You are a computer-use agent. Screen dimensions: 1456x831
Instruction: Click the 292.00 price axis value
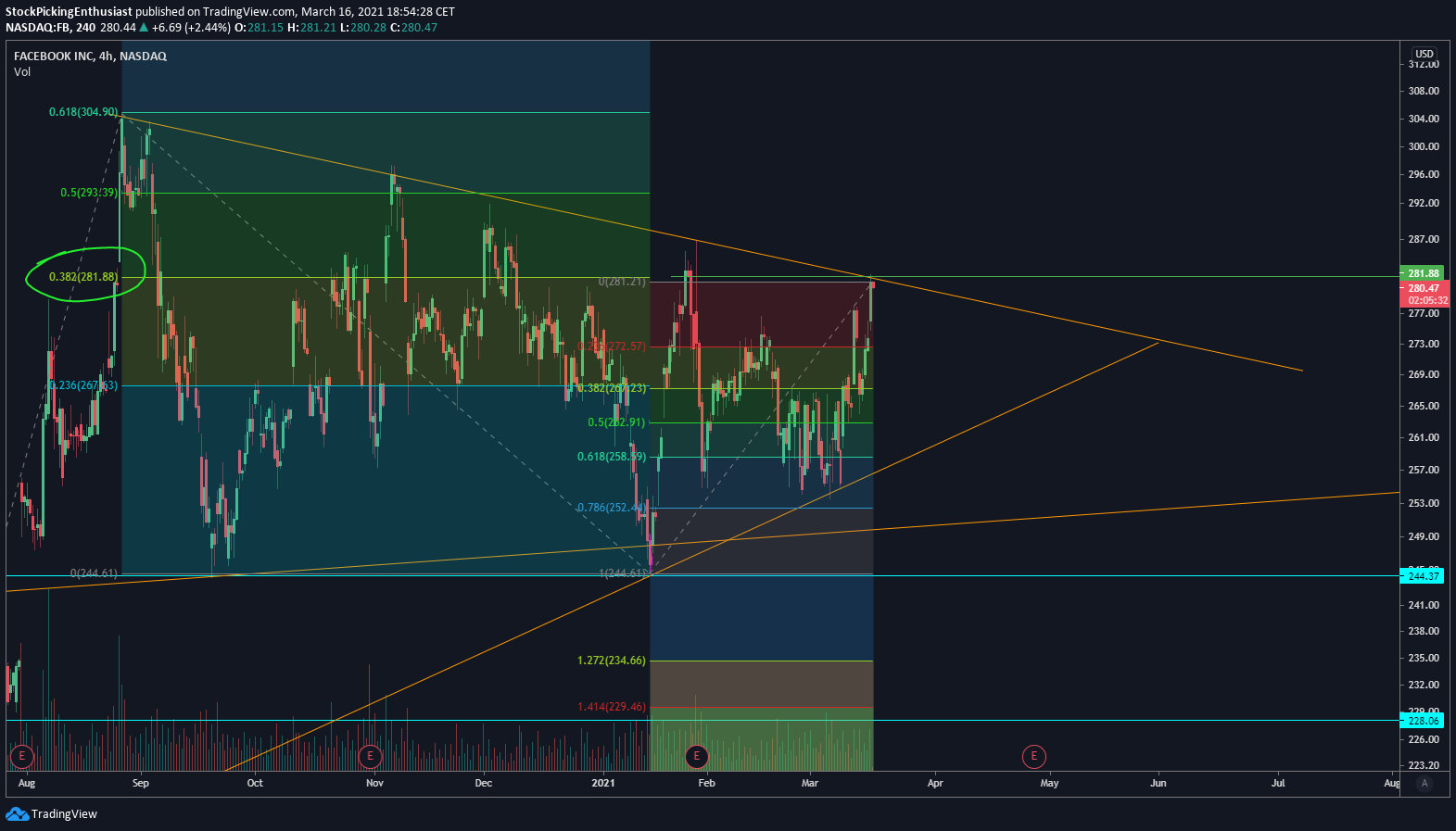[x=1424, y=203]
